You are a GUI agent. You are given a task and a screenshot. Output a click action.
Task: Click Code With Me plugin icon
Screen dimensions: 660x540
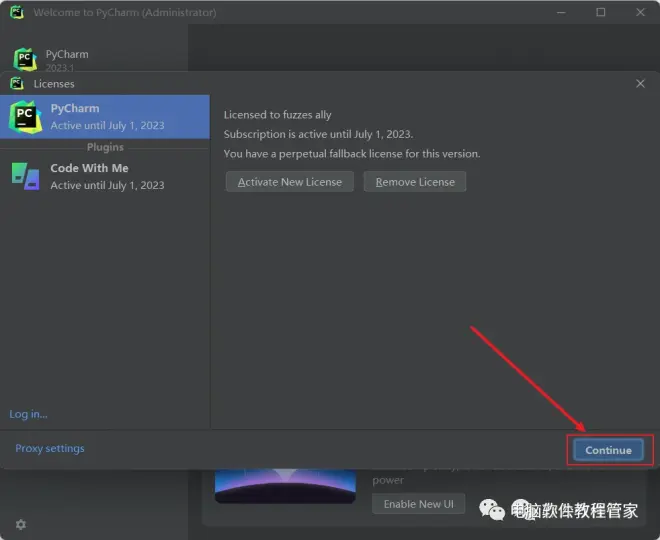(x=26, y=176)
